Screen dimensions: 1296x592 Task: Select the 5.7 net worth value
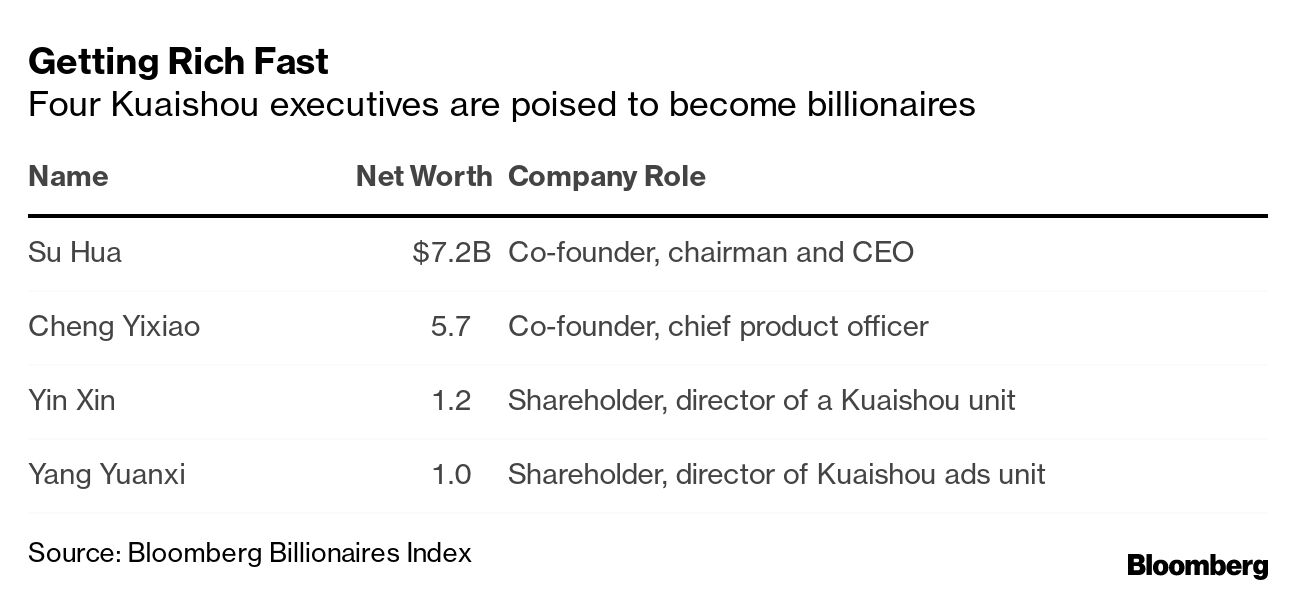(451, 326)
